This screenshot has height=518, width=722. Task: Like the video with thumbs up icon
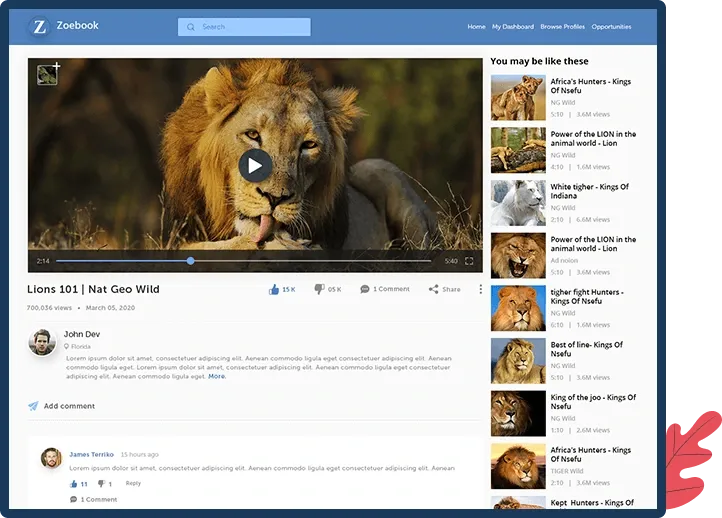tap(274, 289)
